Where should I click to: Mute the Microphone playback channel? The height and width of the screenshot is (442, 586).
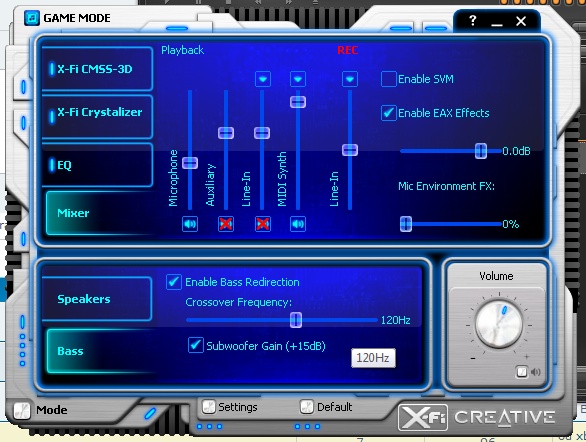(190, 224)
